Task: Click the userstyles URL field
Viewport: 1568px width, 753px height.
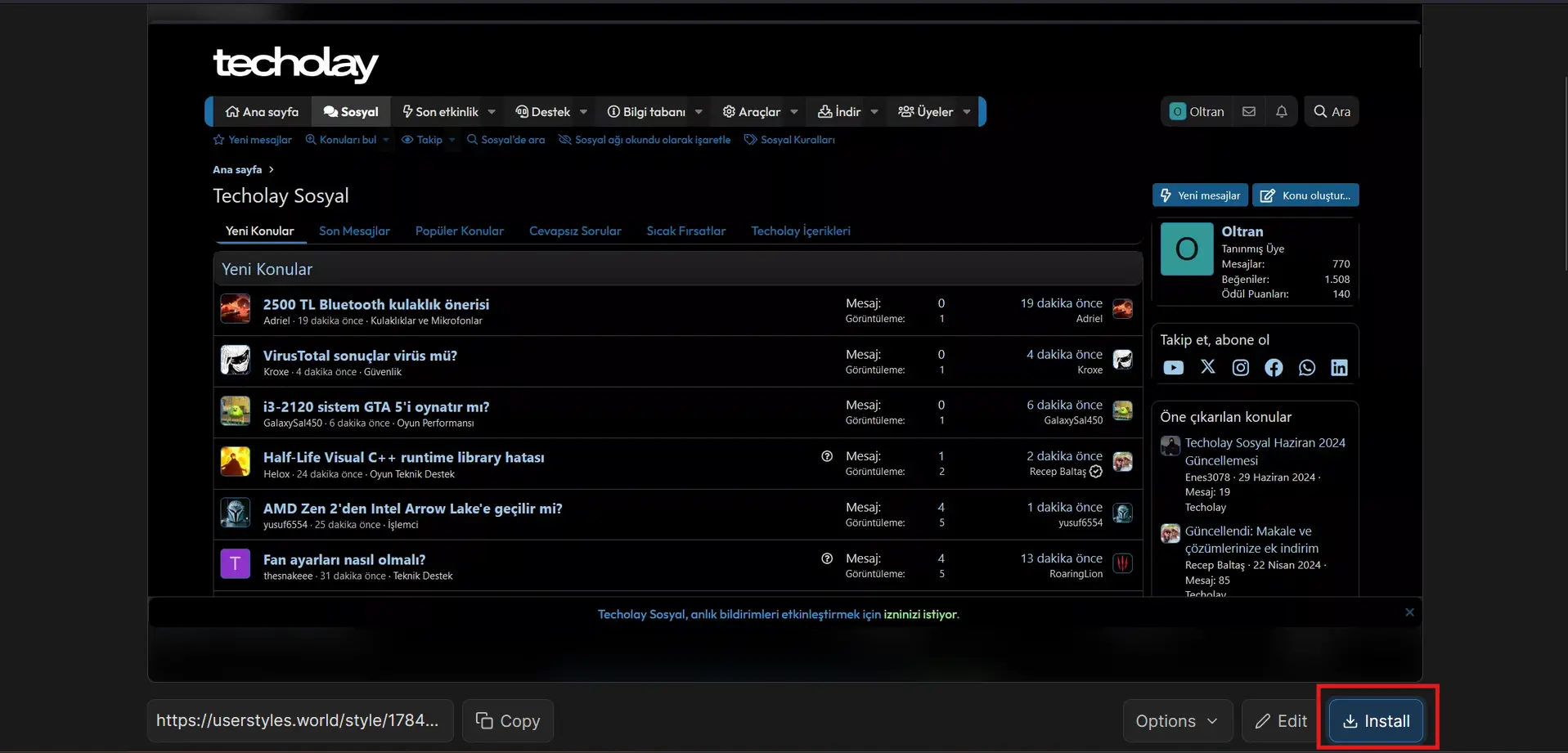Action: click(x=300, y=720)
